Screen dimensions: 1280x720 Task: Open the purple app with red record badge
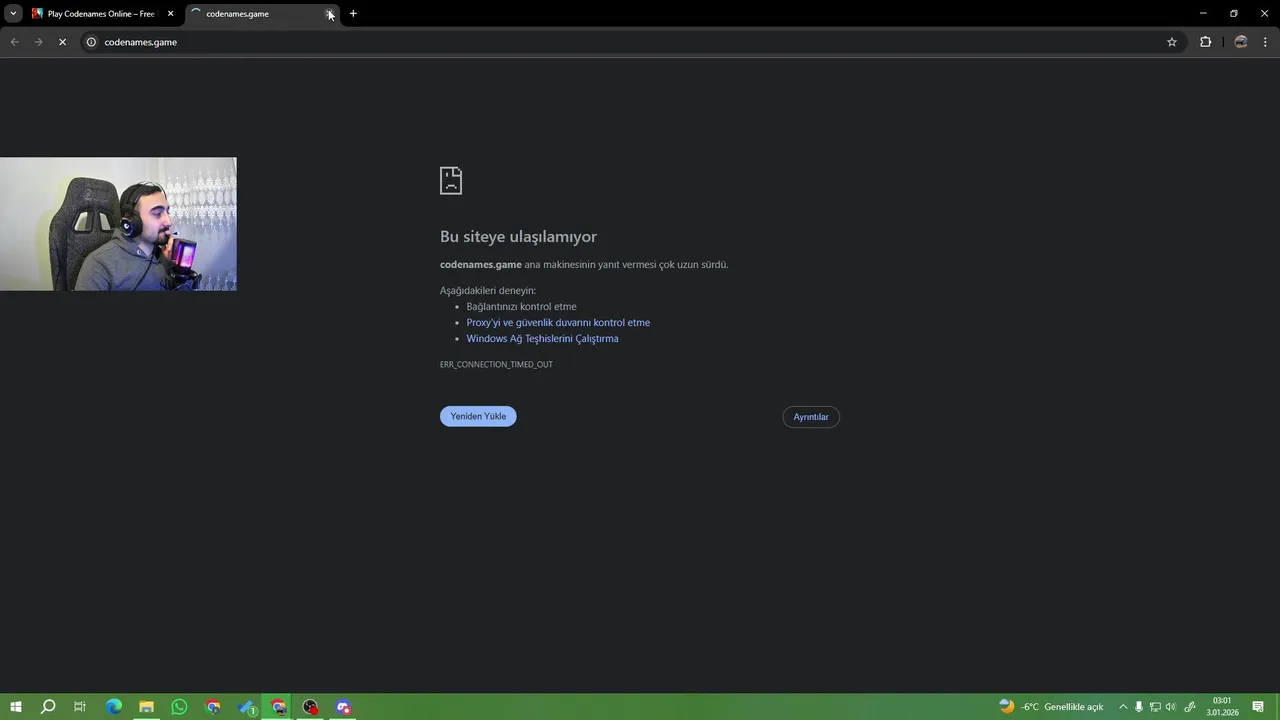click(344, 707)
